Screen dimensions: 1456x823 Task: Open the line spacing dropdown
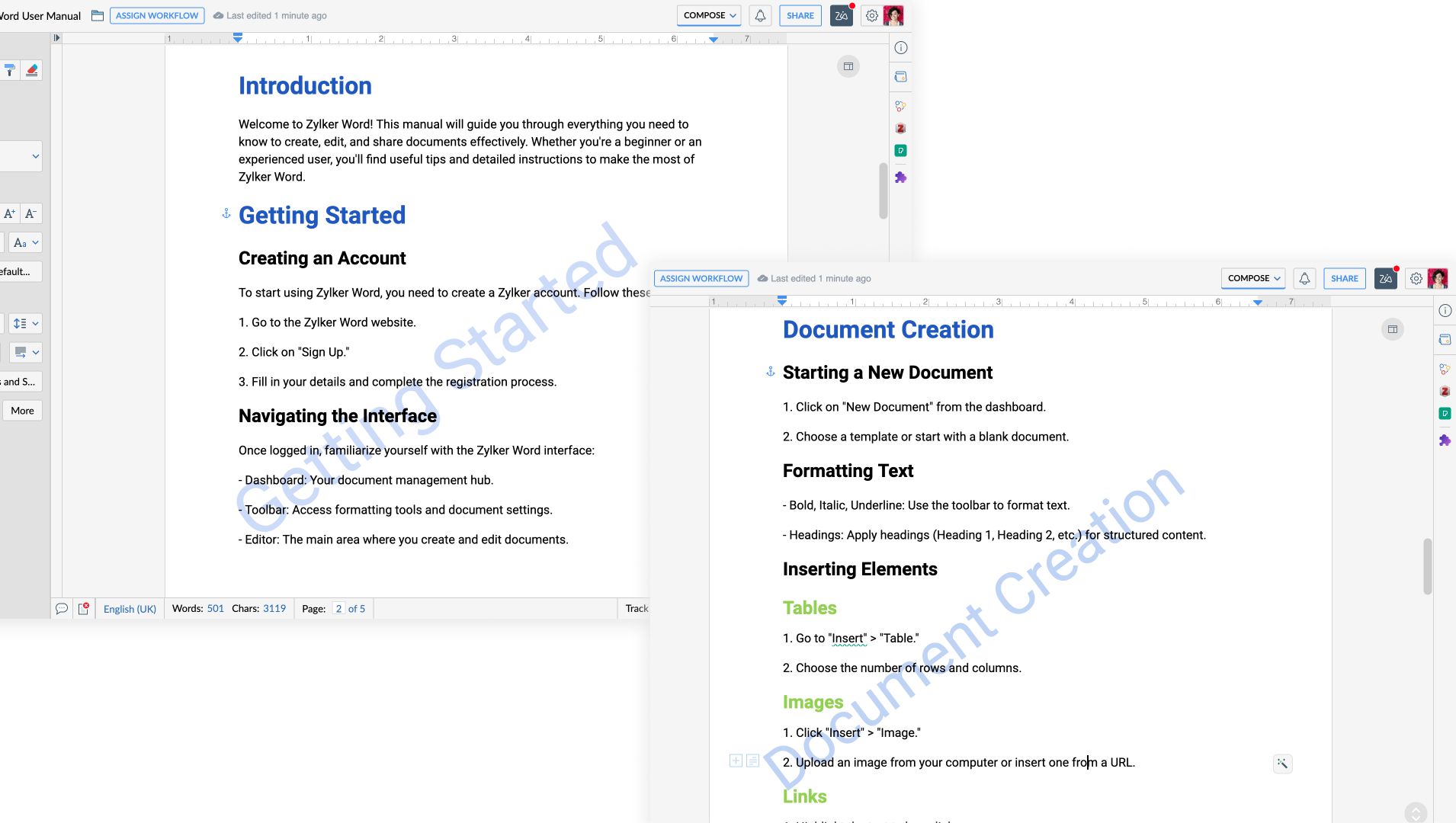tap(26, 323)
